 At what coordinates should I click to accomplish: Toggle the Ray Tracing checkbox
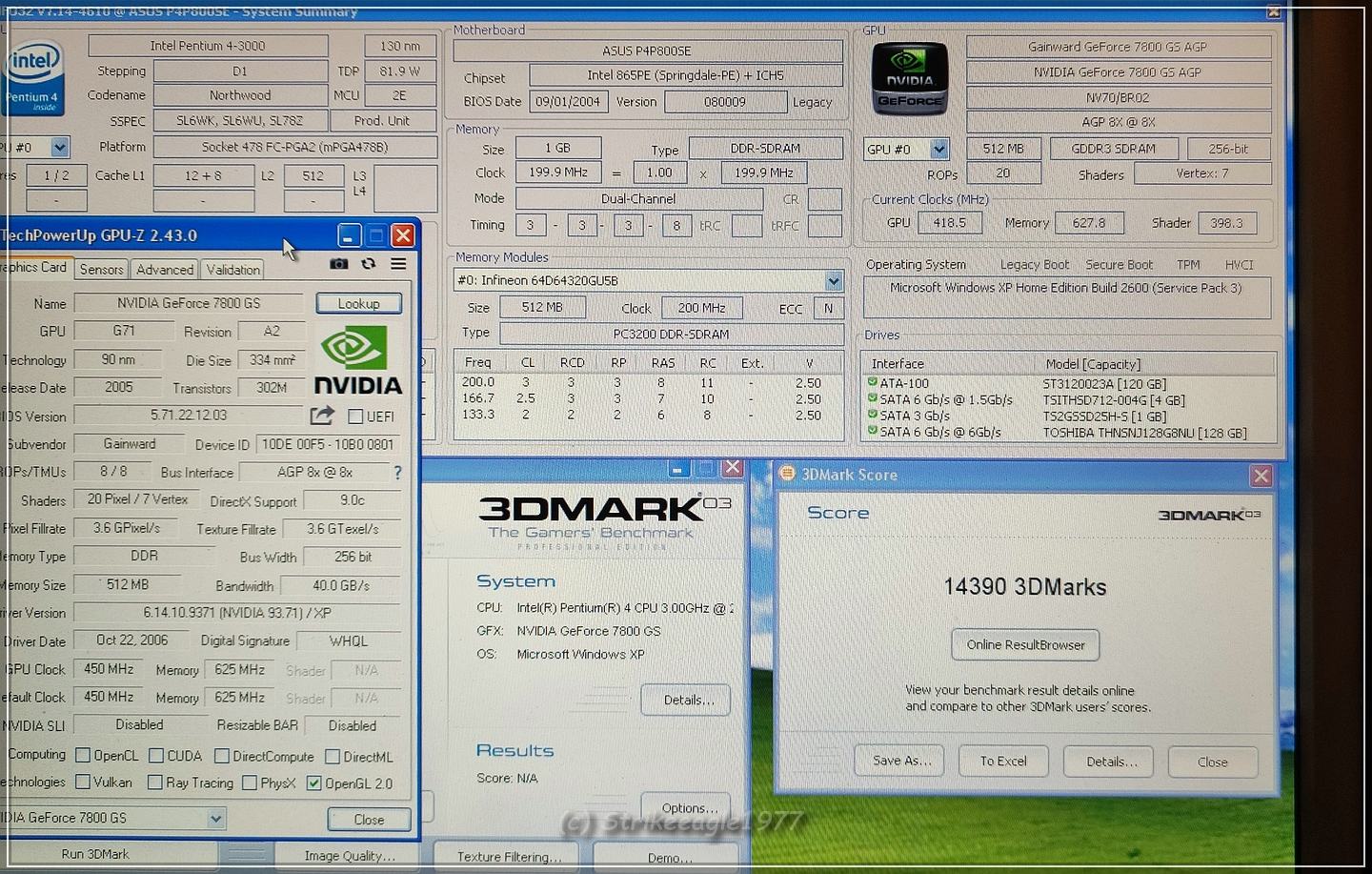pyautogui.click(x=154, y=782)
